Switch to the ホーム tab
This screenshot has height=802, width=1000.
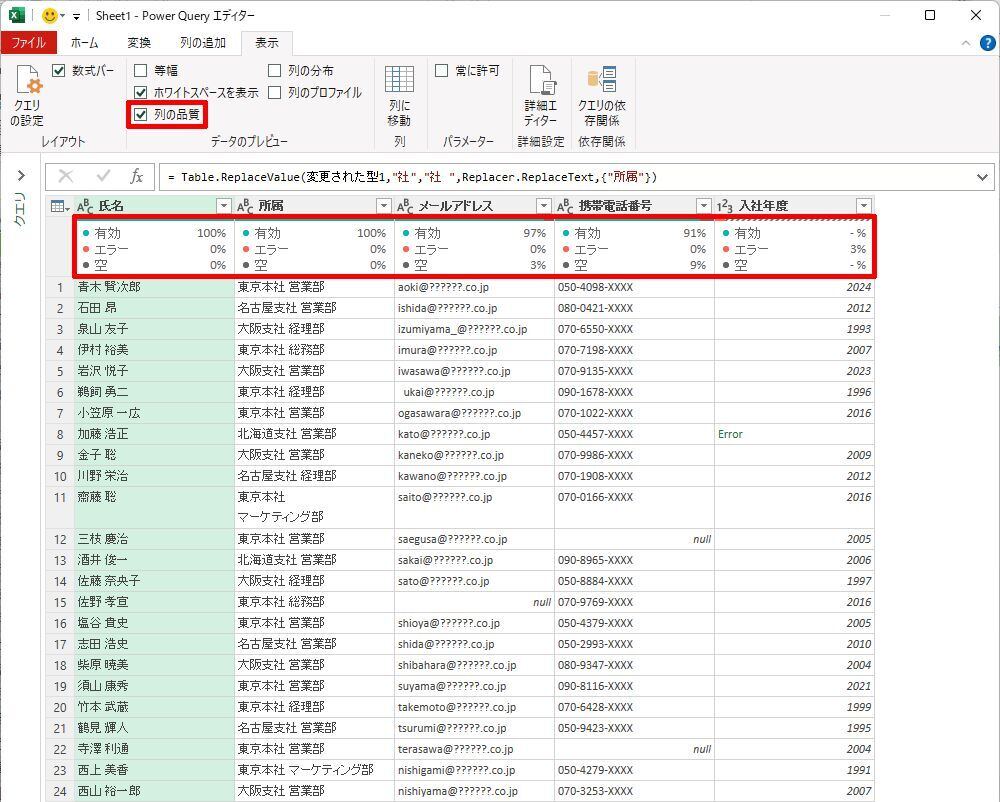point(84,43)
